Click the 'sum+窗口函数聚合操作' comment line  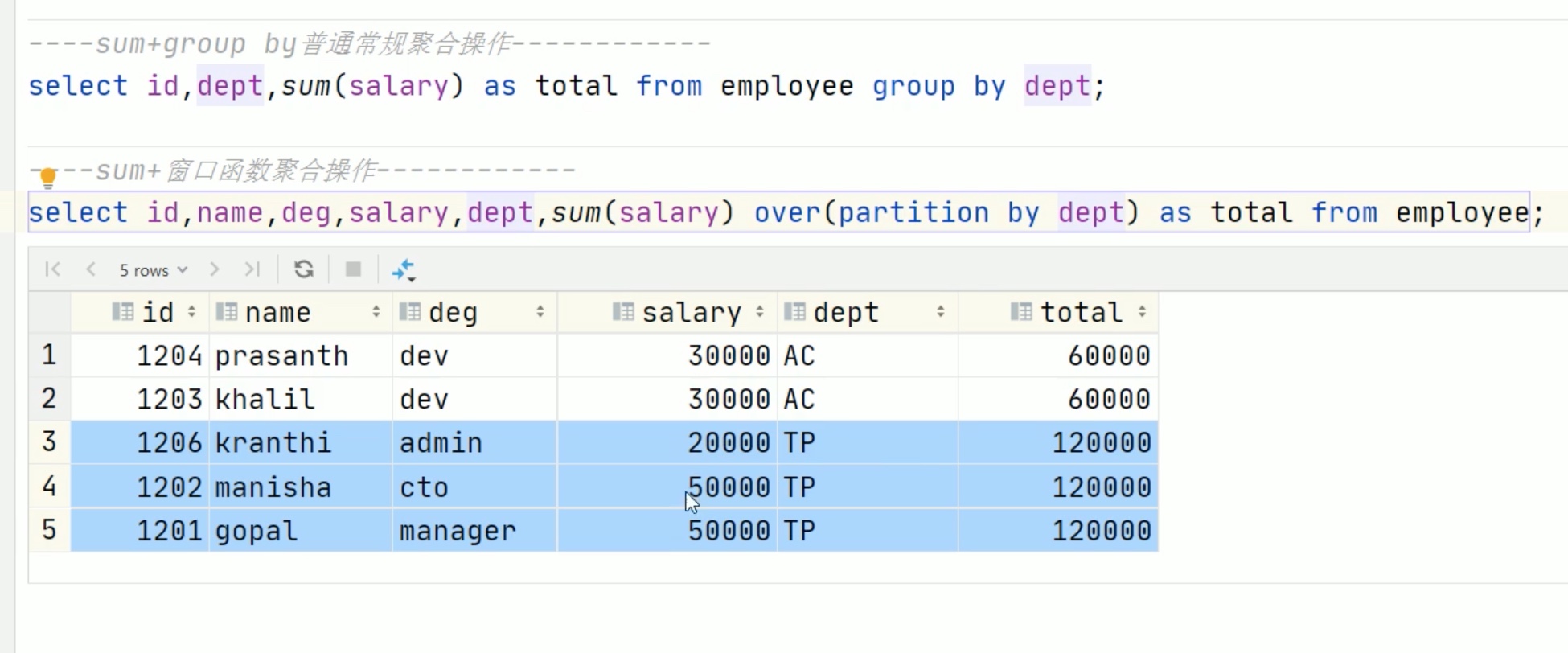[302, 170]
